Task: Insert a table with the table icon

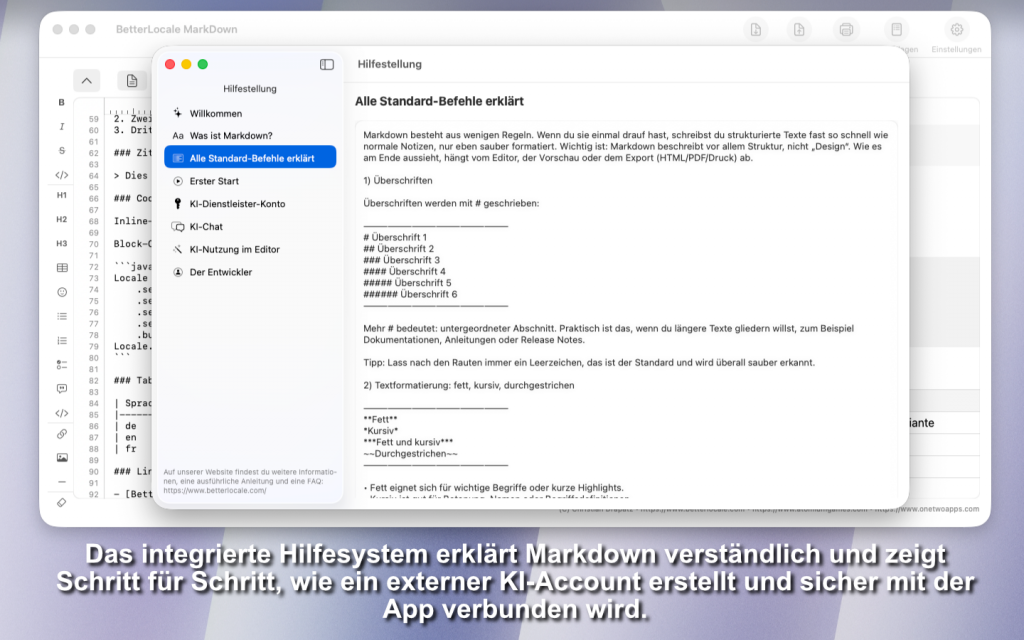Action: [x=61, y=268]
